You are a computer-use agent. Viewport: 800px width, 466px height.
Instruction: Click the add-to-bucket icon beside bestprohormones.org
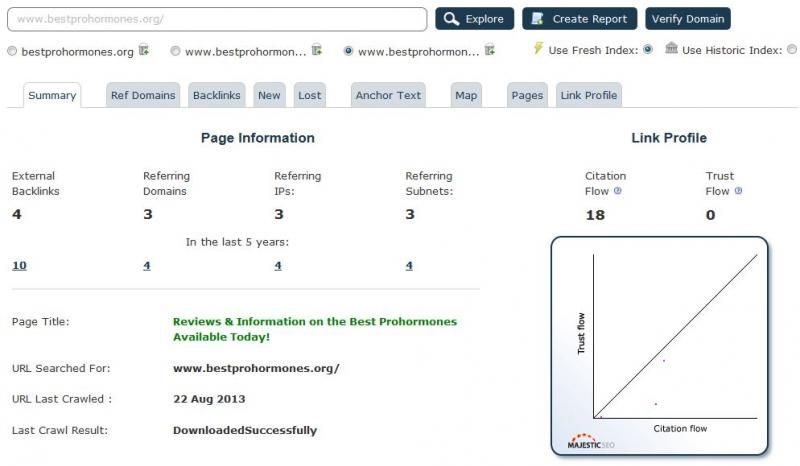coord(144,50)
